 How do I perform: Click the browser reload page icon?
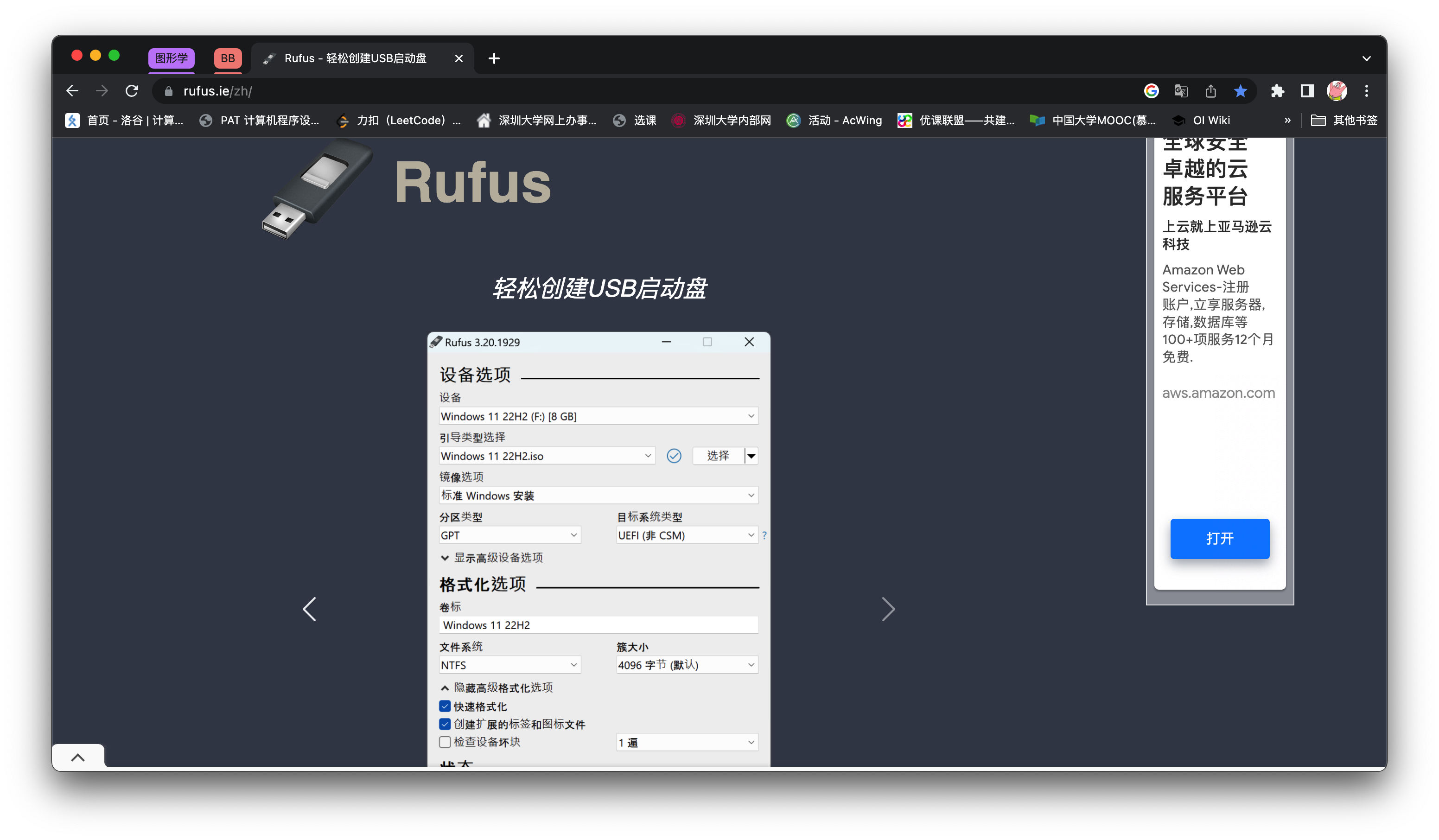click(132, 91)
